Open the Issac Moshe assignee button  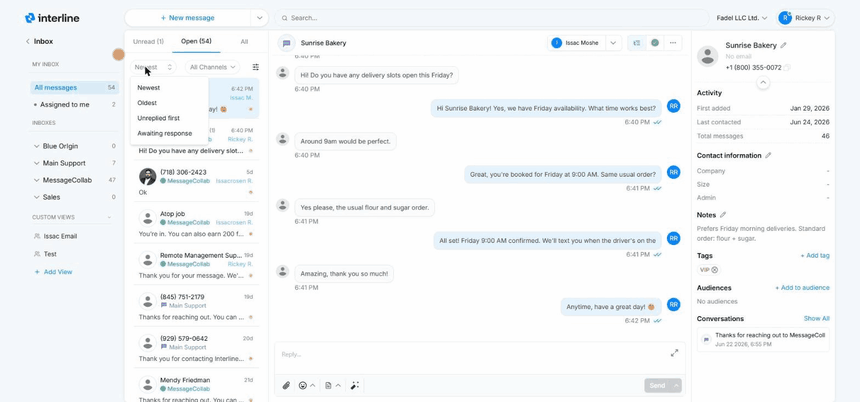(x=577, y=43)
